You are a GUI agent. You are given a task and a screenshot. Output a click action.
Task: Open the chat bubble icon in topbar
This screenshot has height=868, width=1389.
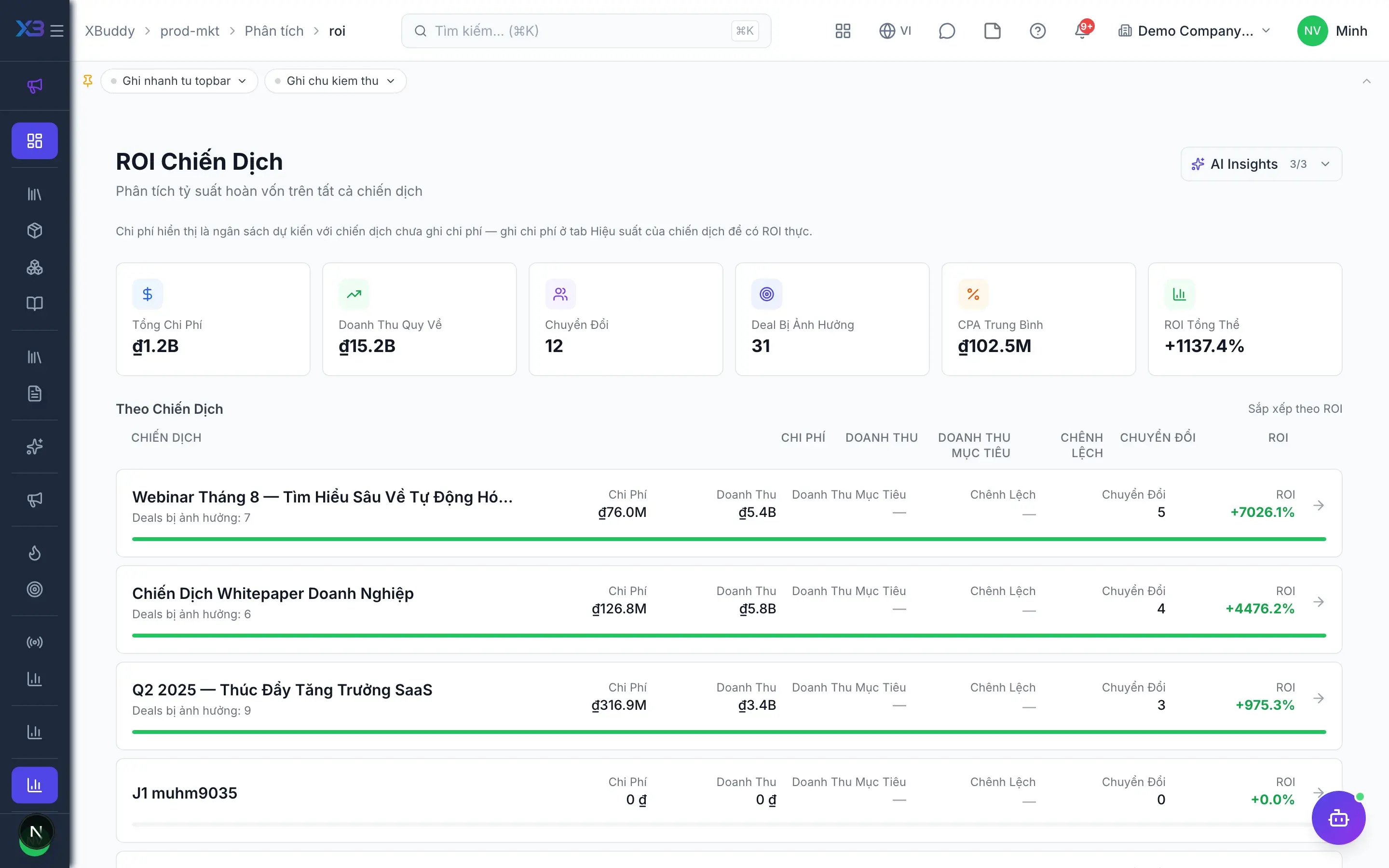(x=946, y=31)
